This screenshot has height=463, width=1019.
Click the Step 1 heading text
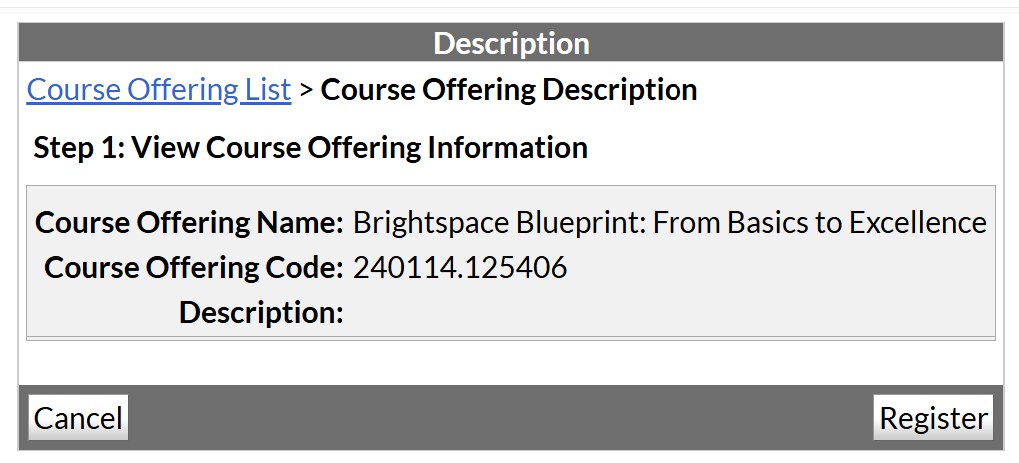point(310,148)
